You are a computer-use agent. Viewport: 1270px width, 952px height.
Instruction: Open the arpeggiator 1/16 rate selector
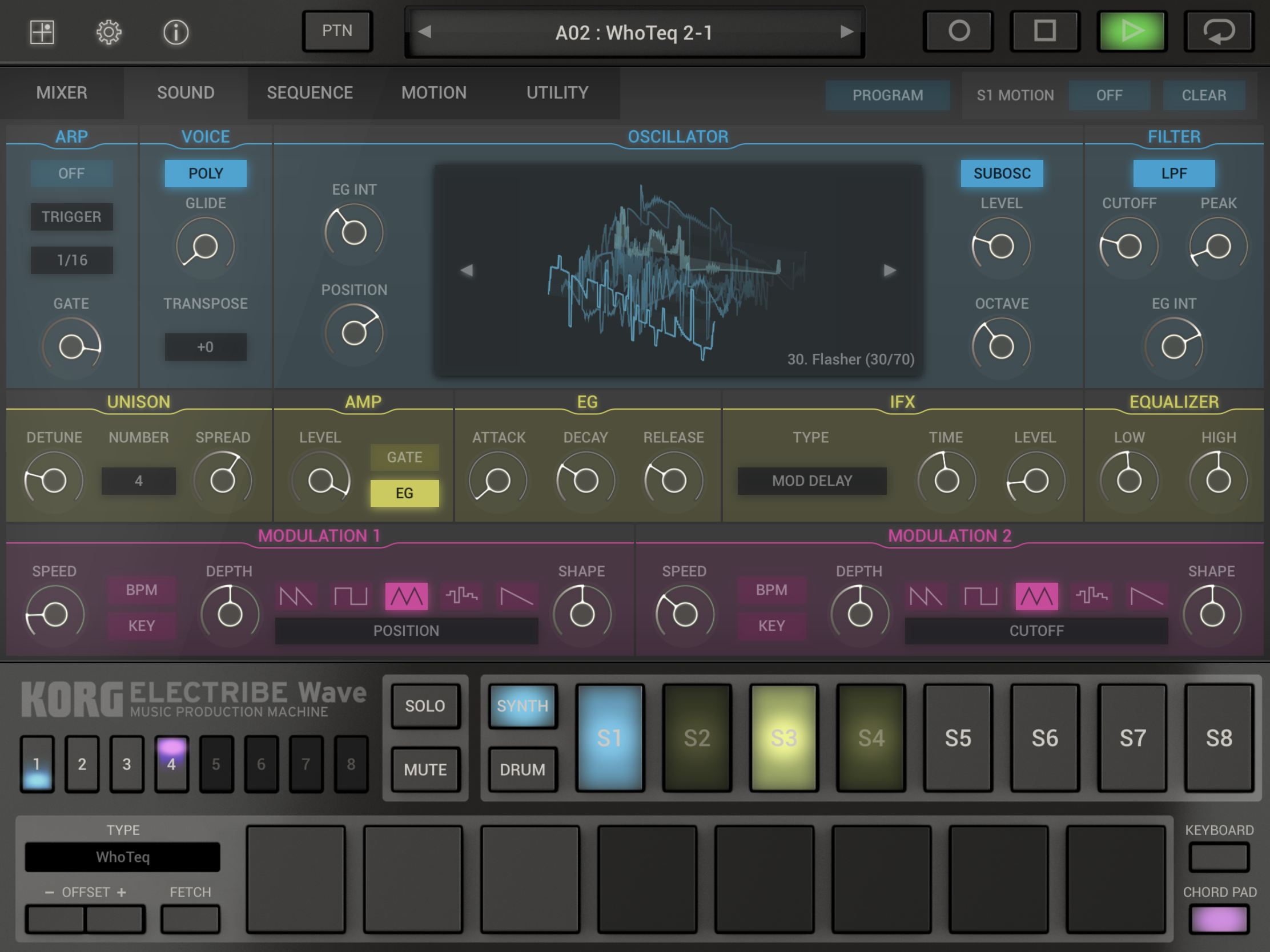point(72,260)
